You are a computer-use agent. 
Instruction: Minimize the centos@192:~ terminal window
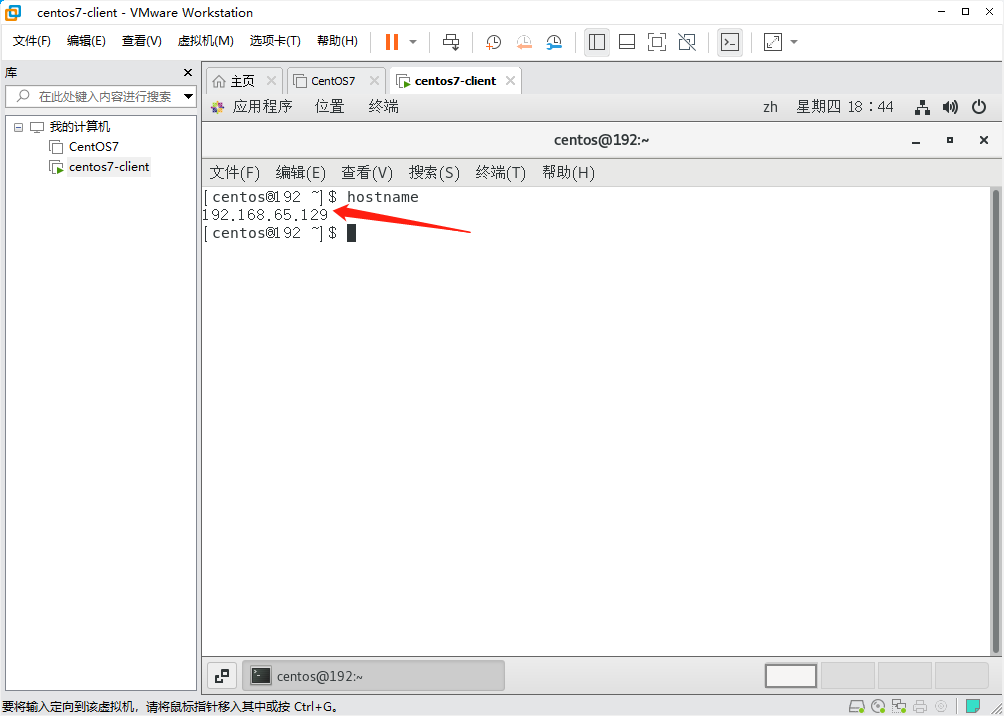coord(916,140)
